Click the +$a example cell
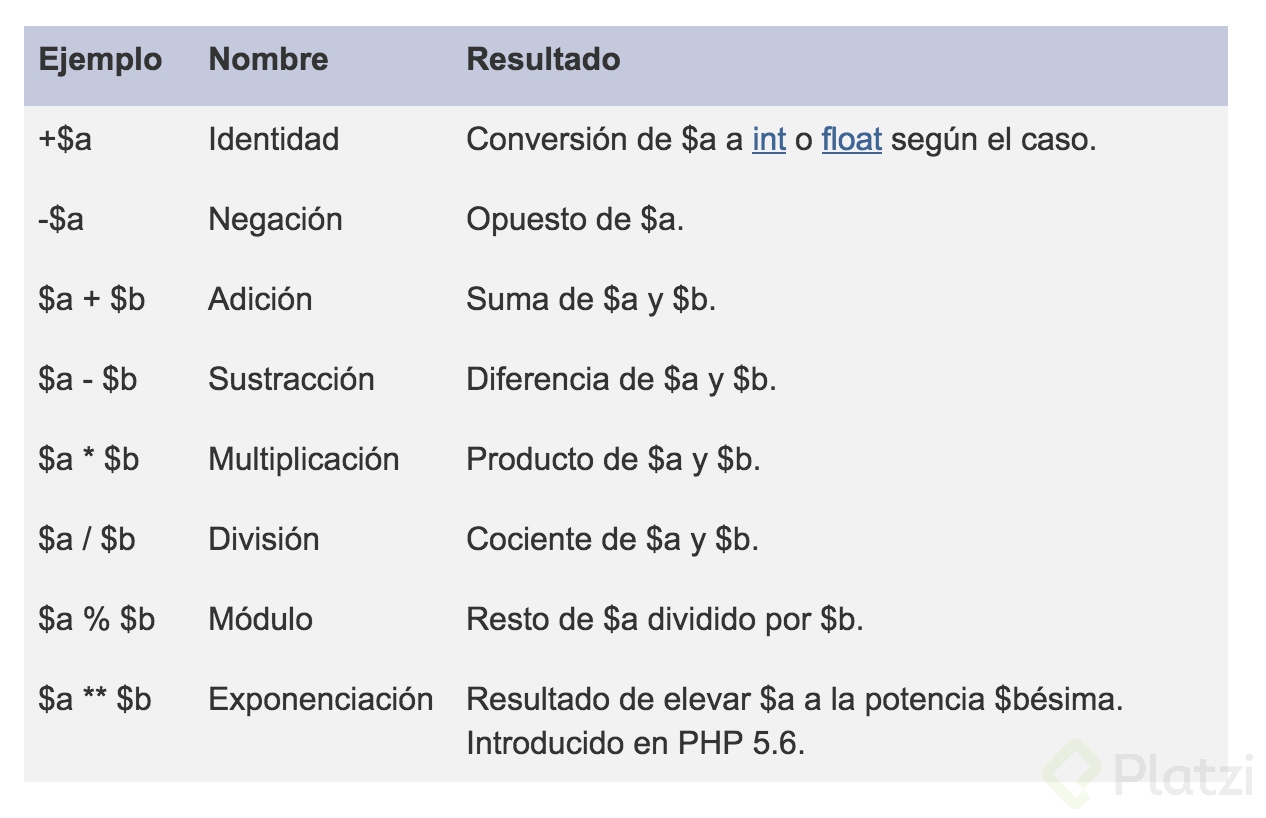Image resolution: width=1266 pixels, height=818 pixels. tap(65, 139)
